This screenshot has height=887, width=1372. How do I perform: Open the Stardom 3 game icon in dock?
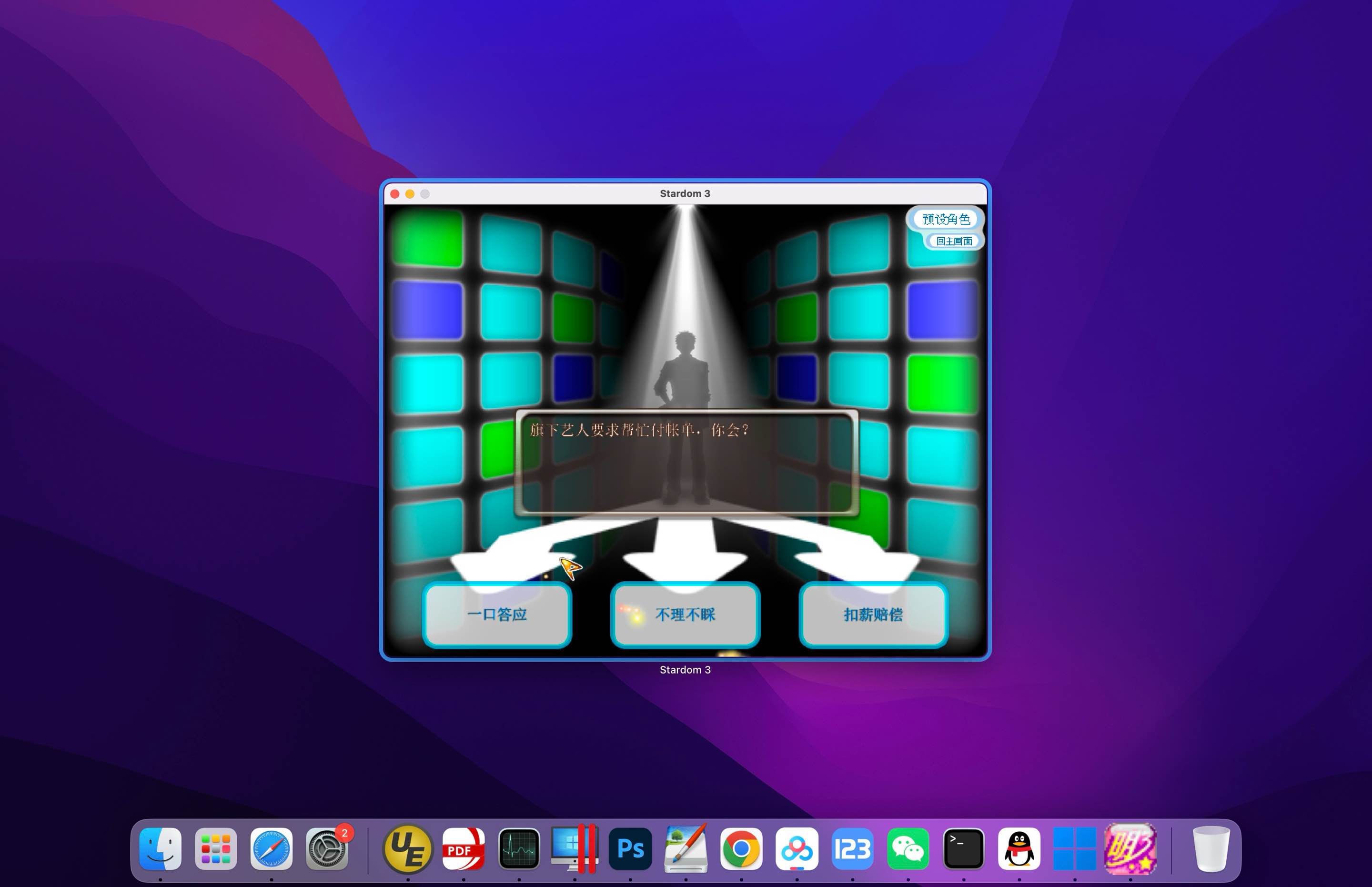(1130, 848)
